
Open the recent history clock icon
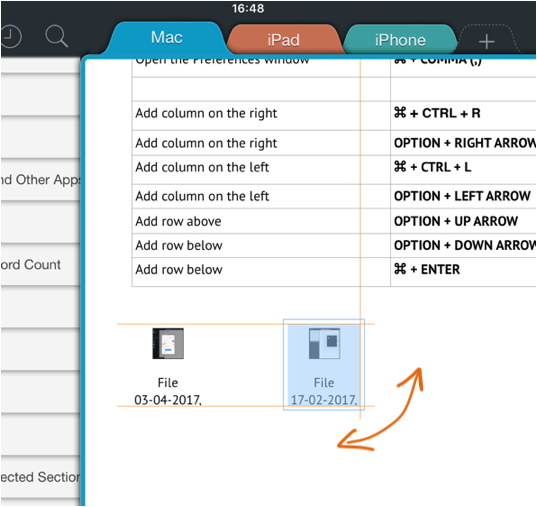pyautogui.click(x=10, y=36)
